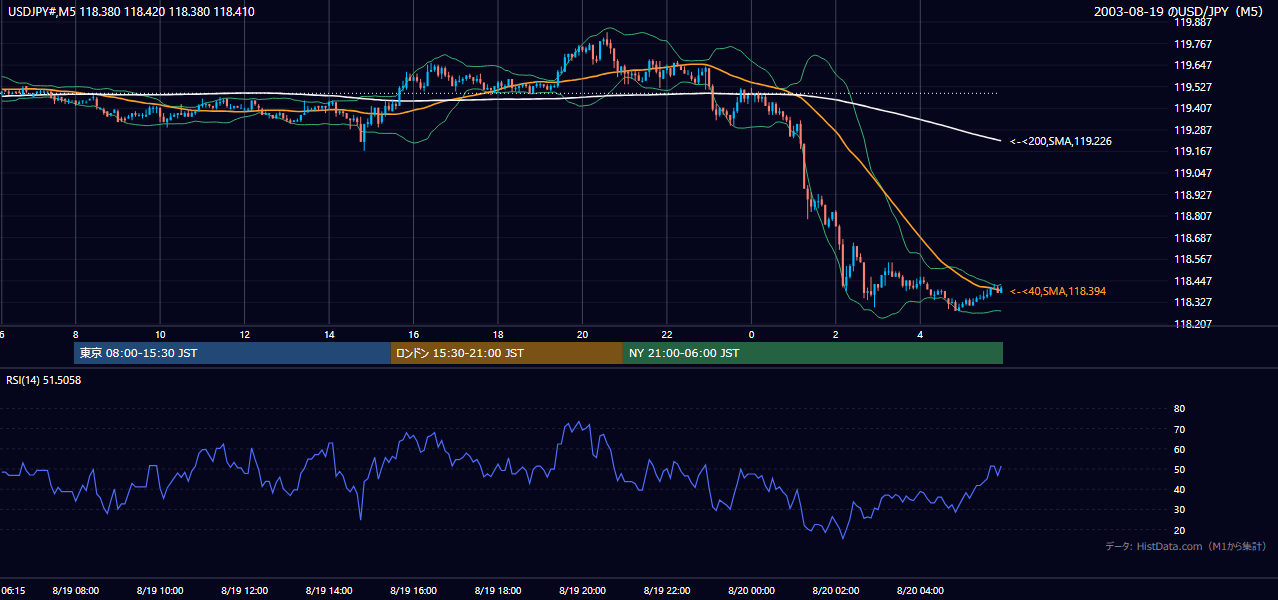Click the RSI(14) 51.5058 indicator label
Image resolution: width=1278 pixels, height=600 pixels.
point(43,380)
